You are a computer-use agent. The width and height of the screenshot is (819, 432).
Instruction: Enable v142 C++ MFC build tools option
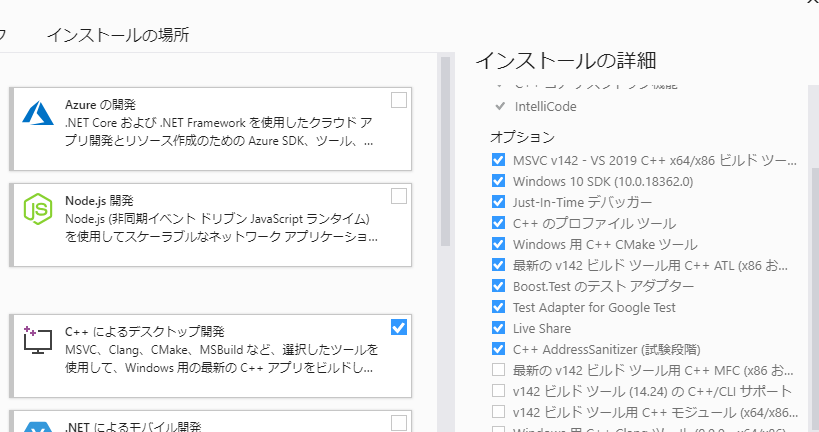point(498,370)
